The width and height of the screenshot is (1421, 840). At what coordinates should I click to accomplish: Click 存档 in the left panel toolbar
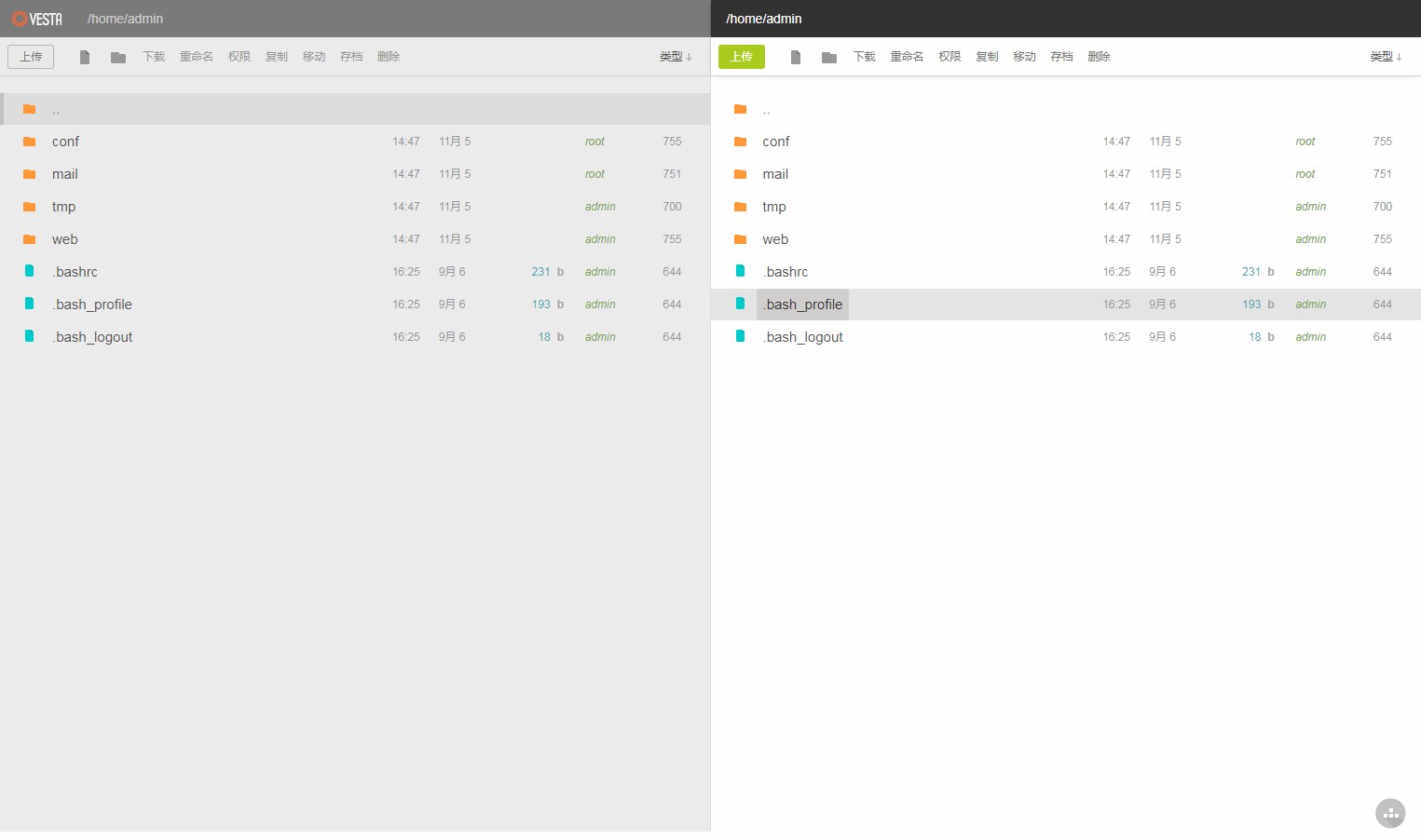(x=351, y=57)
